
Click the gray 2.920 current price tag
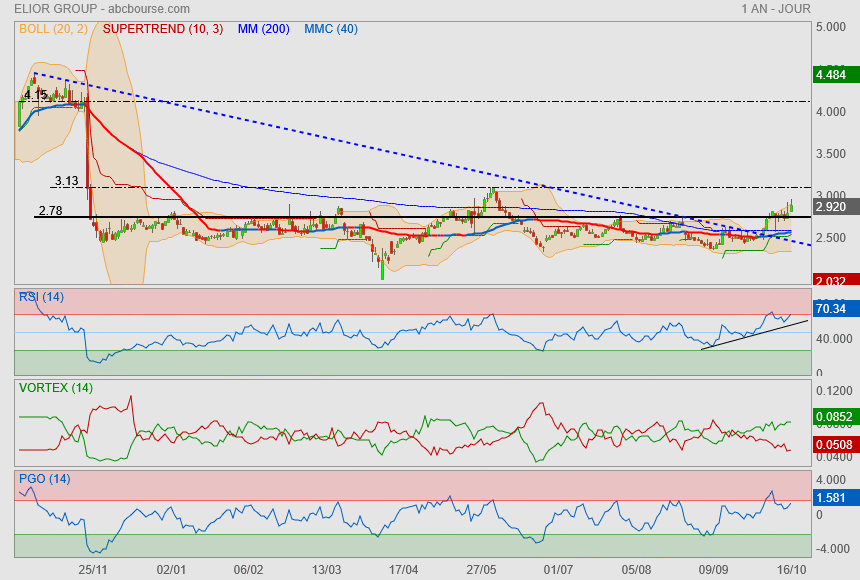pyautogui.click(x=831, y=207)
